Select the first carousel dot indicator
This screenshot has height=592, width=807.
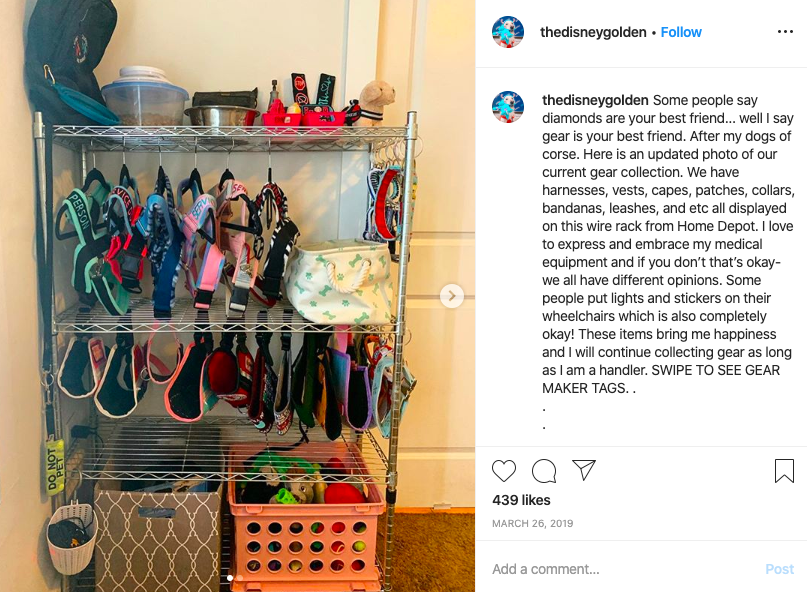(230, 578)
